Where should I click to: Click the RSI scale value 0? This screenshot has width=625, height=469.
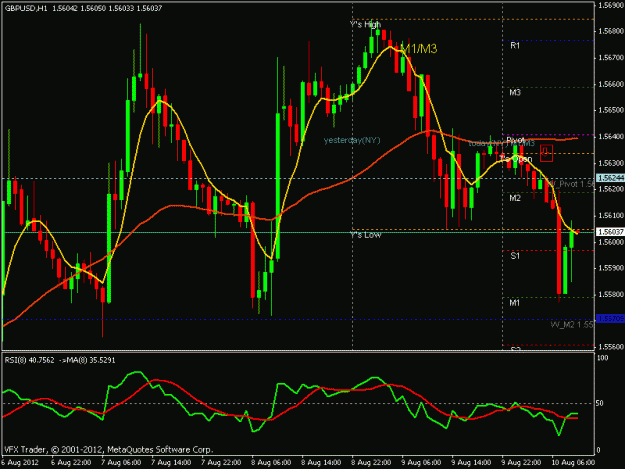coord(598,450)
